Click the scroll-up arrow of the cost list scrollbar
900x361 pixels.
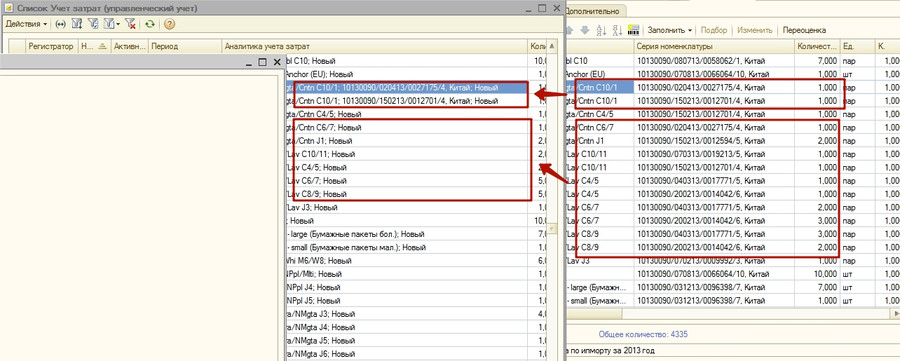pyautogui.click(x=552, y=46)
